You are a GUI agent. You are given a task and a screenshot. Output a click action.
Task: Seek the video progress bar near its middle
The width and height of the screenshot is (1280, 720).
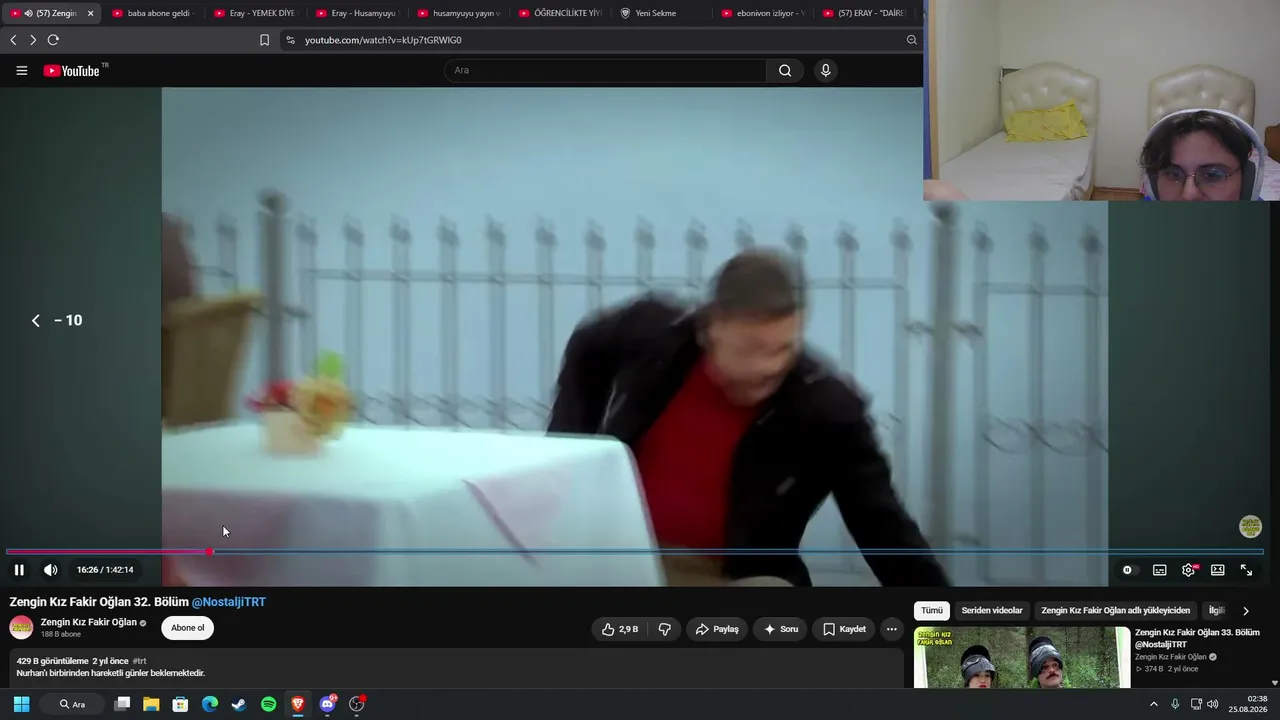coord(635,551)
